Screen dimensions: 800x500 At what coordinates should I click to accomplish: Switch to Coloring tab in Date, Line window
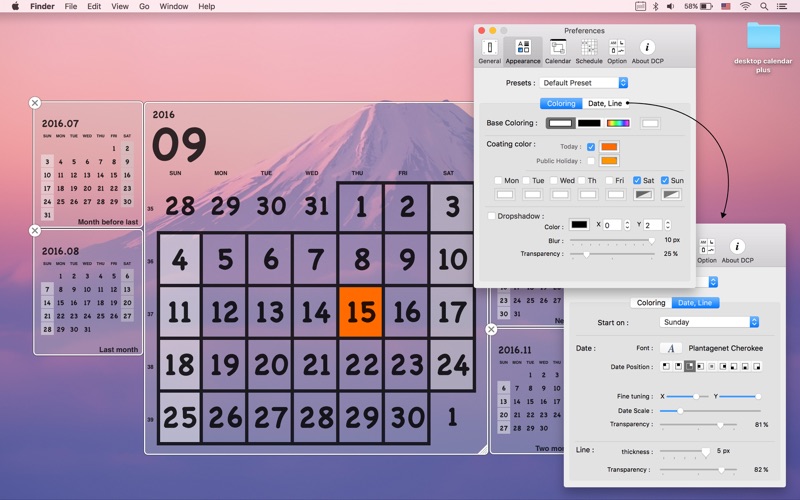click(651, 303)
